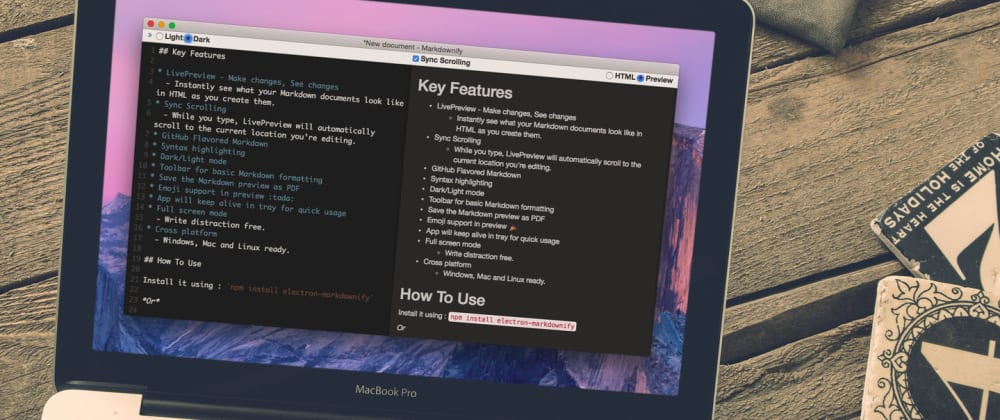Click 'Dark/Light mode' bullet in preview pane
1000x420 pixels.
pos(457,191)
